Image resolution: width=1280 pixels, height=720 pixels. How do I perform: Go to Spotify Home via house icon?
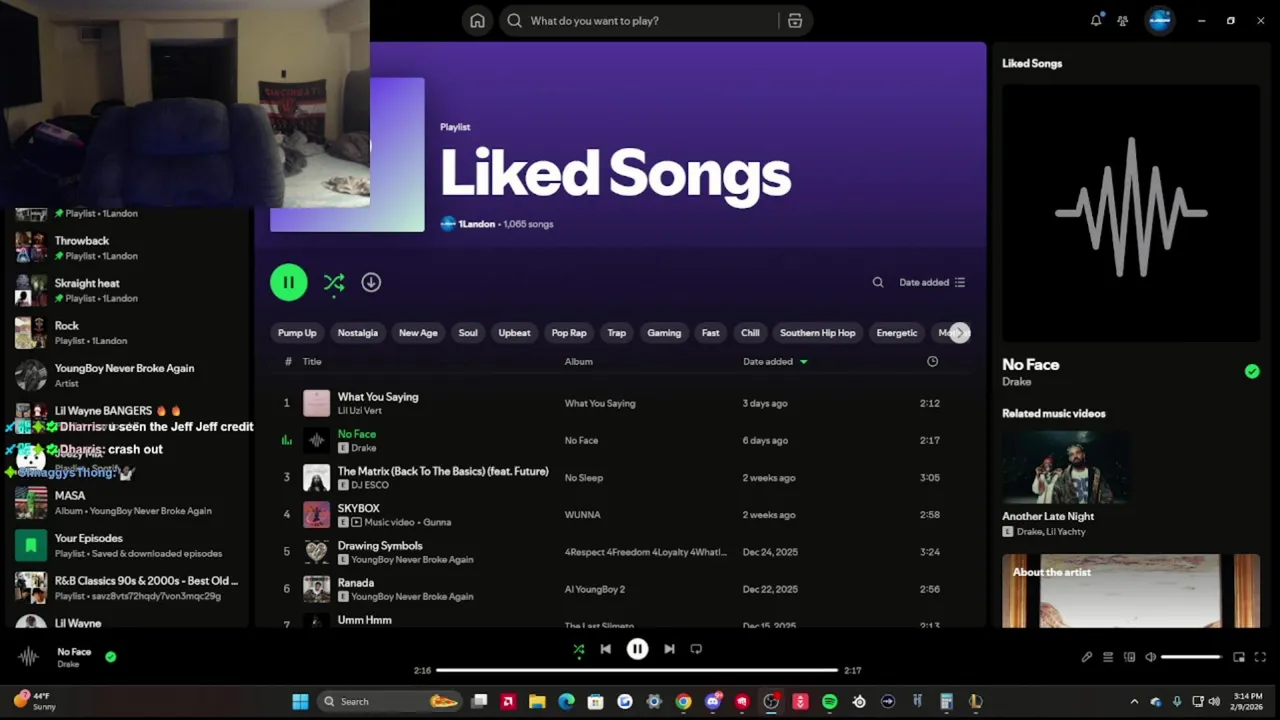pyautogui.click(x=477, y=20)
